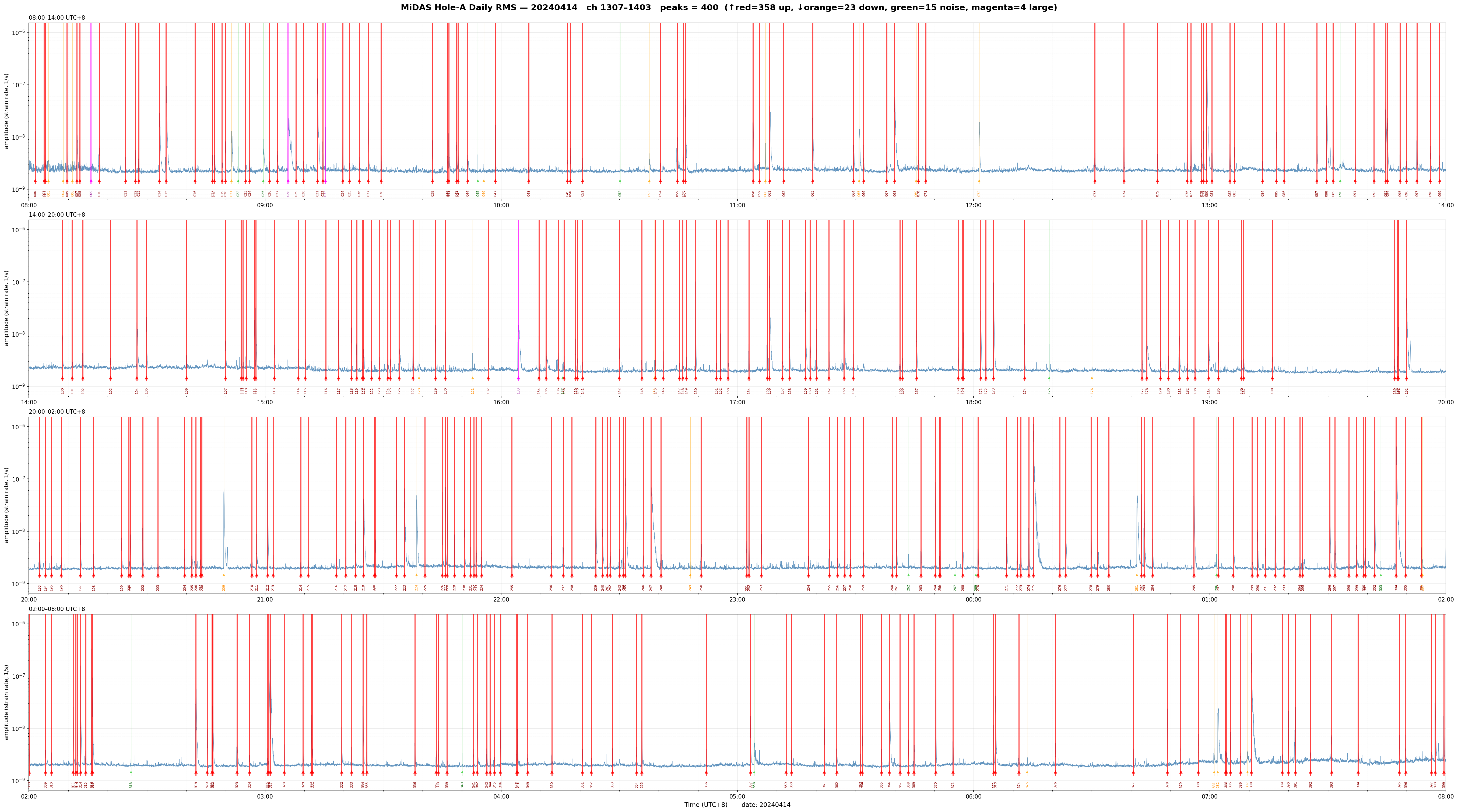Select the red arrow marker for peak 074
1458x812 pixels.
(x=1124, y=181)
